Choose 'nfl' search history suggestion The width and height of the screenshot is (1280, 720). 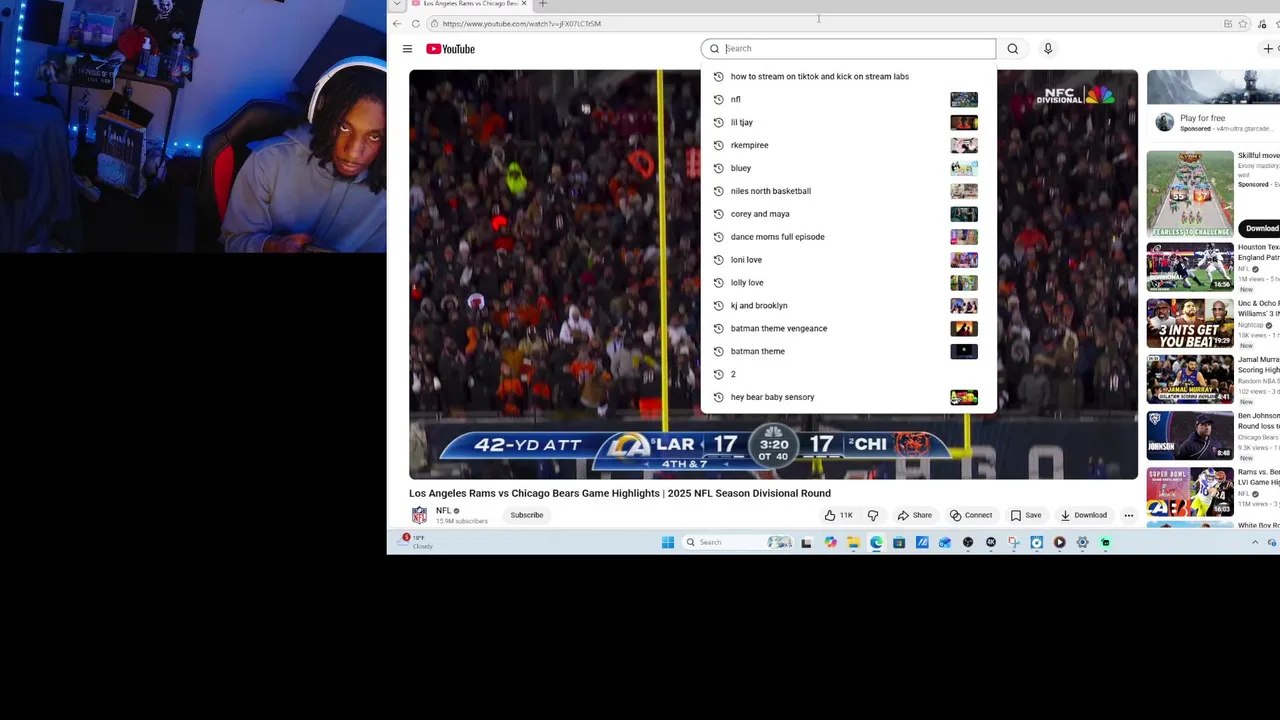848,99
